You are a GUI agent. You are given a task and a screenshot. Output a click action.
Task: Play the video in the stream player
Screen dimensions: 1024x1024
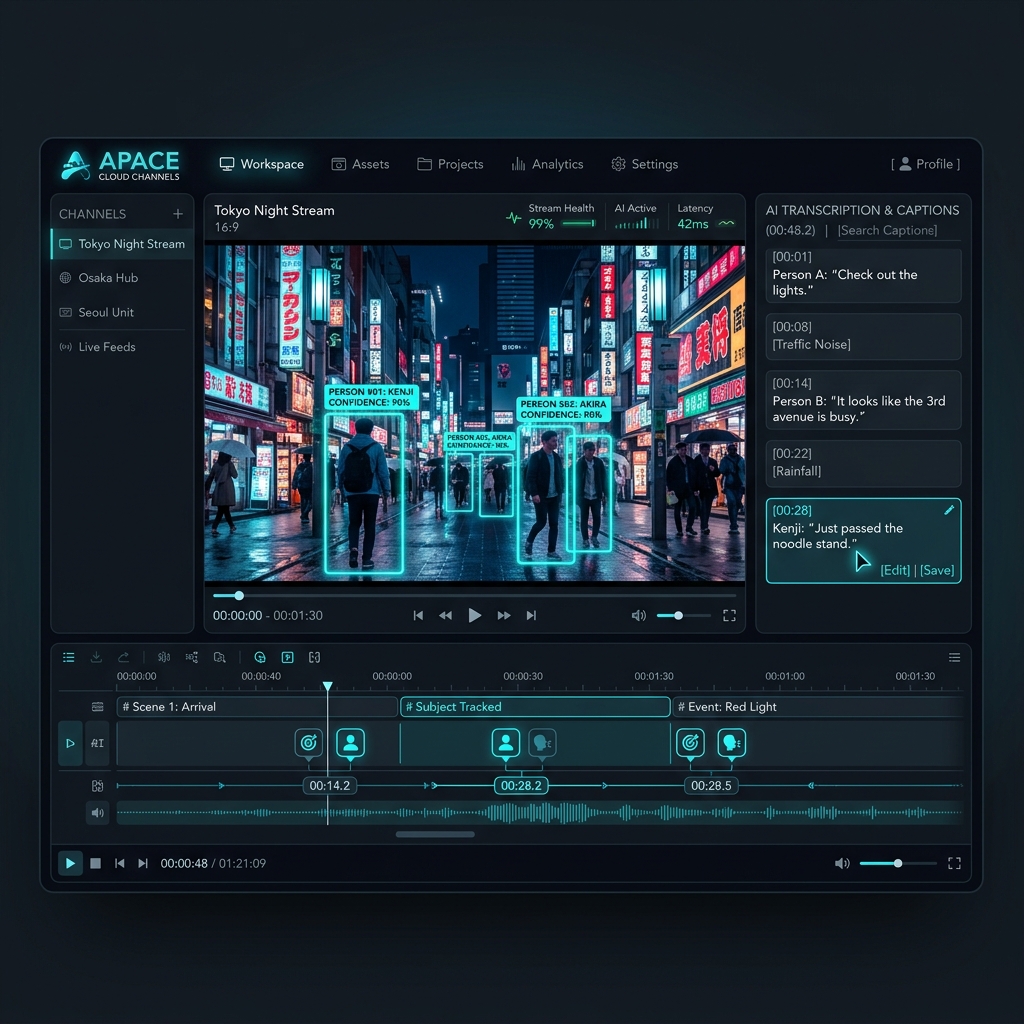[x=475, y=615]
